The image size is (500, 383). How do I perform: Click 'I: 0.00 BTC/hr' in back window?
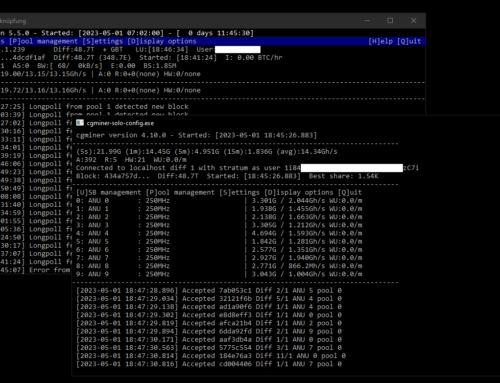click(254, 58)
